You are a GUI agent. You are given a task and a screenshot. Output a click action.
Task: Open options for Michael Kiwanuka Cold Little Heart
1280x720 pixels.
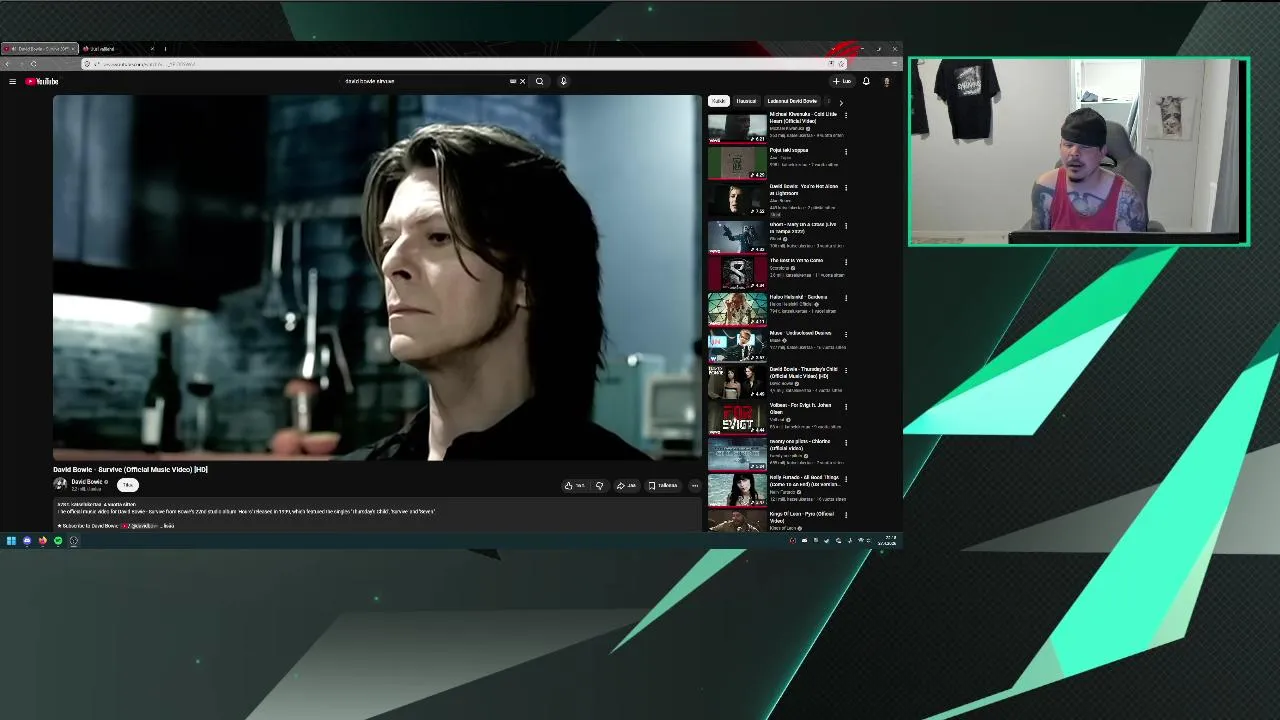coord(846,115)
